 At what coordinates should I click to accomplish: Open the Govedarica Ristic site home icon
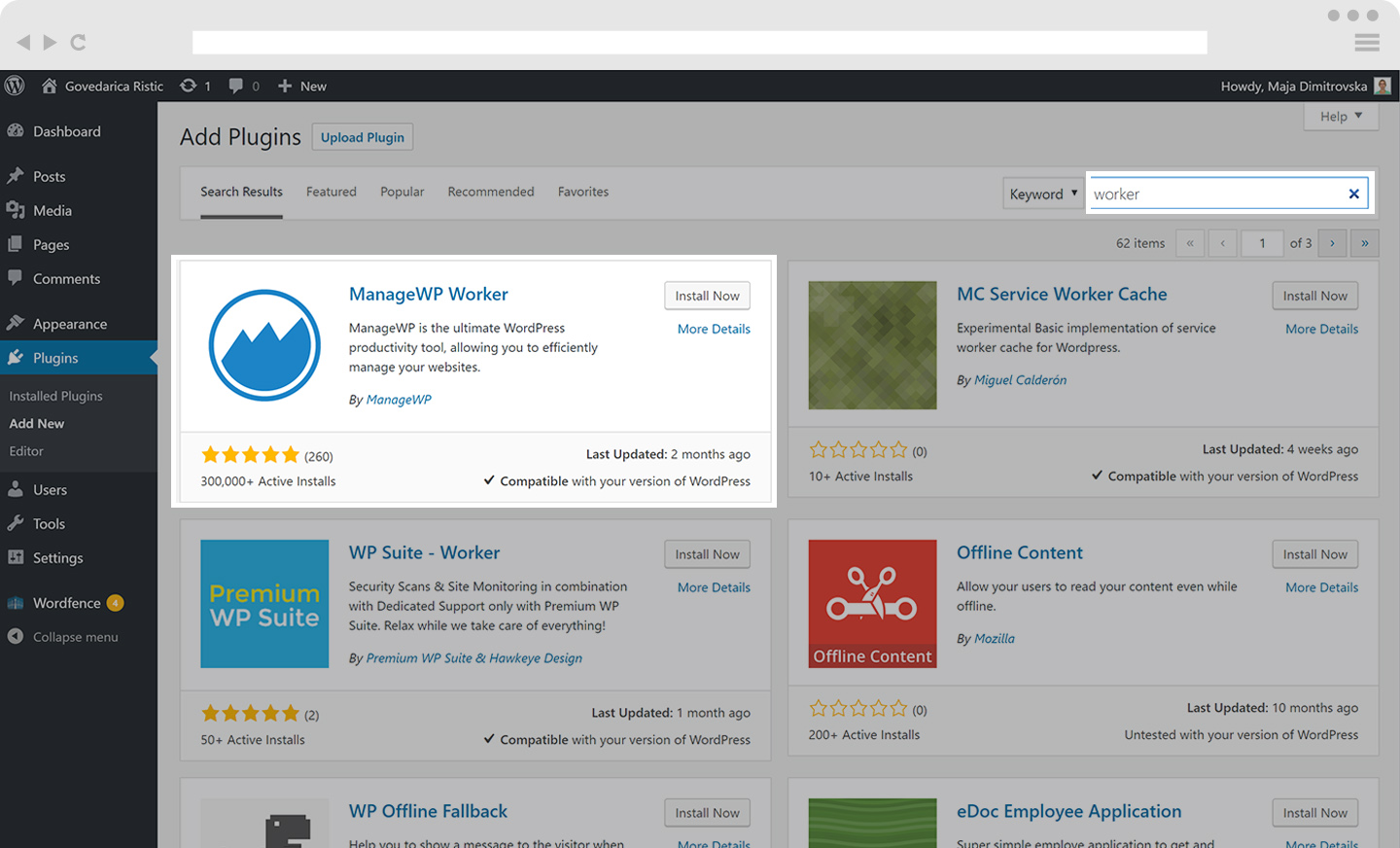point(49,86)
